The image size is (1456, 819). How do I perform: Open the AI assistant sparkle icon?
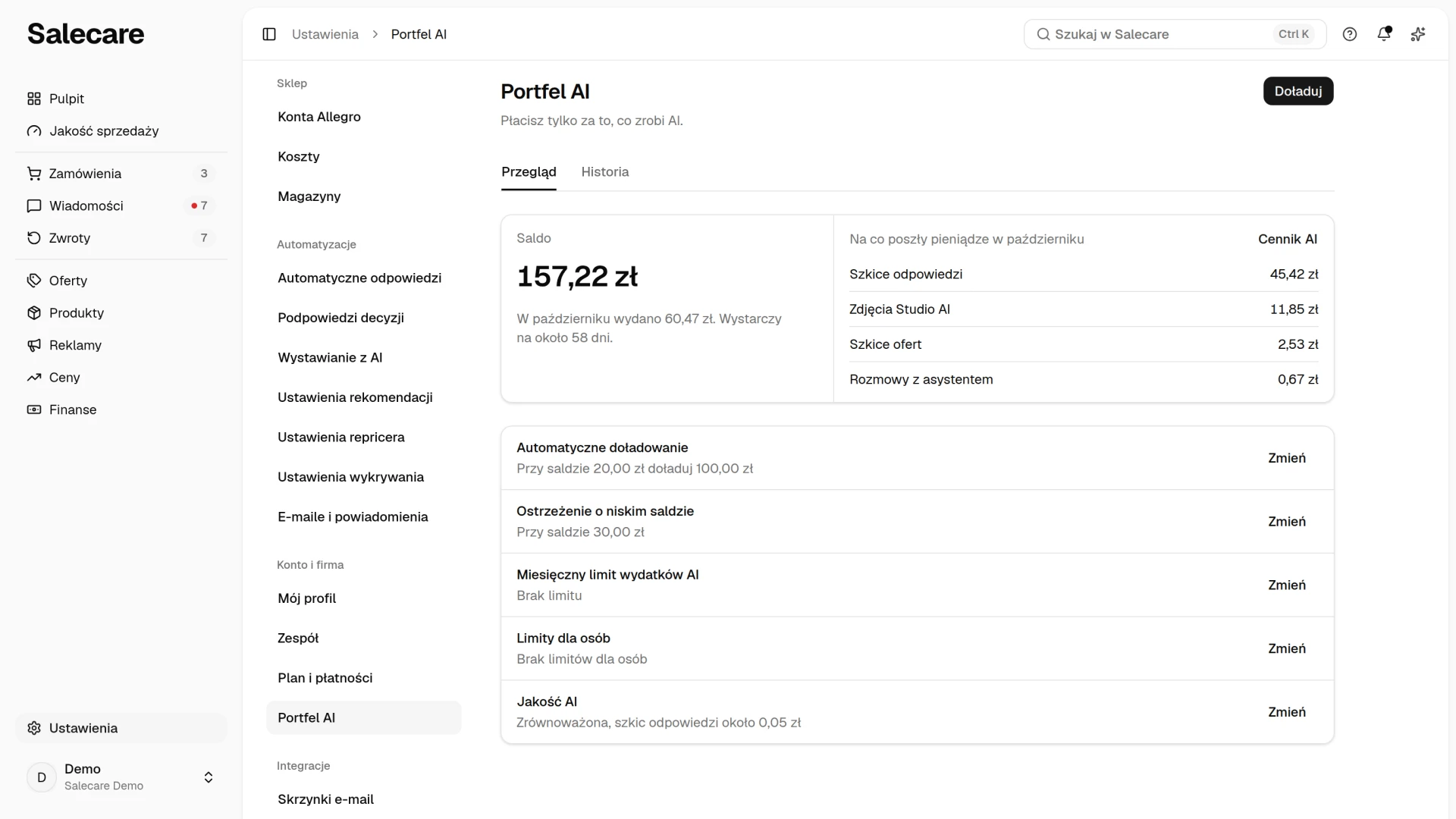click(1418, 34)
